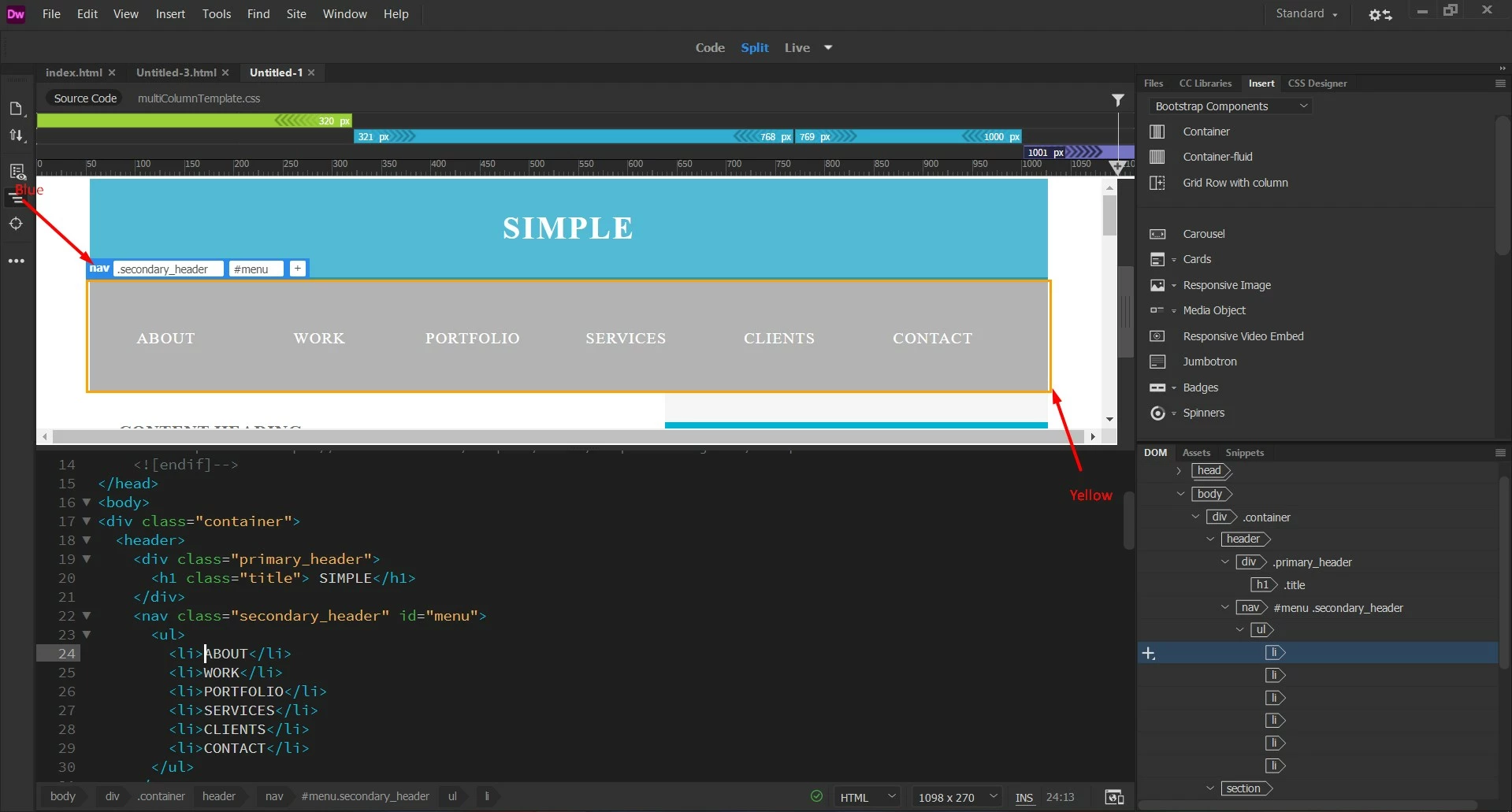Viewport: 1512px width, 812px height.
Task: Click the Dreamweaver Dw logo icon
Action: point(16,14)
